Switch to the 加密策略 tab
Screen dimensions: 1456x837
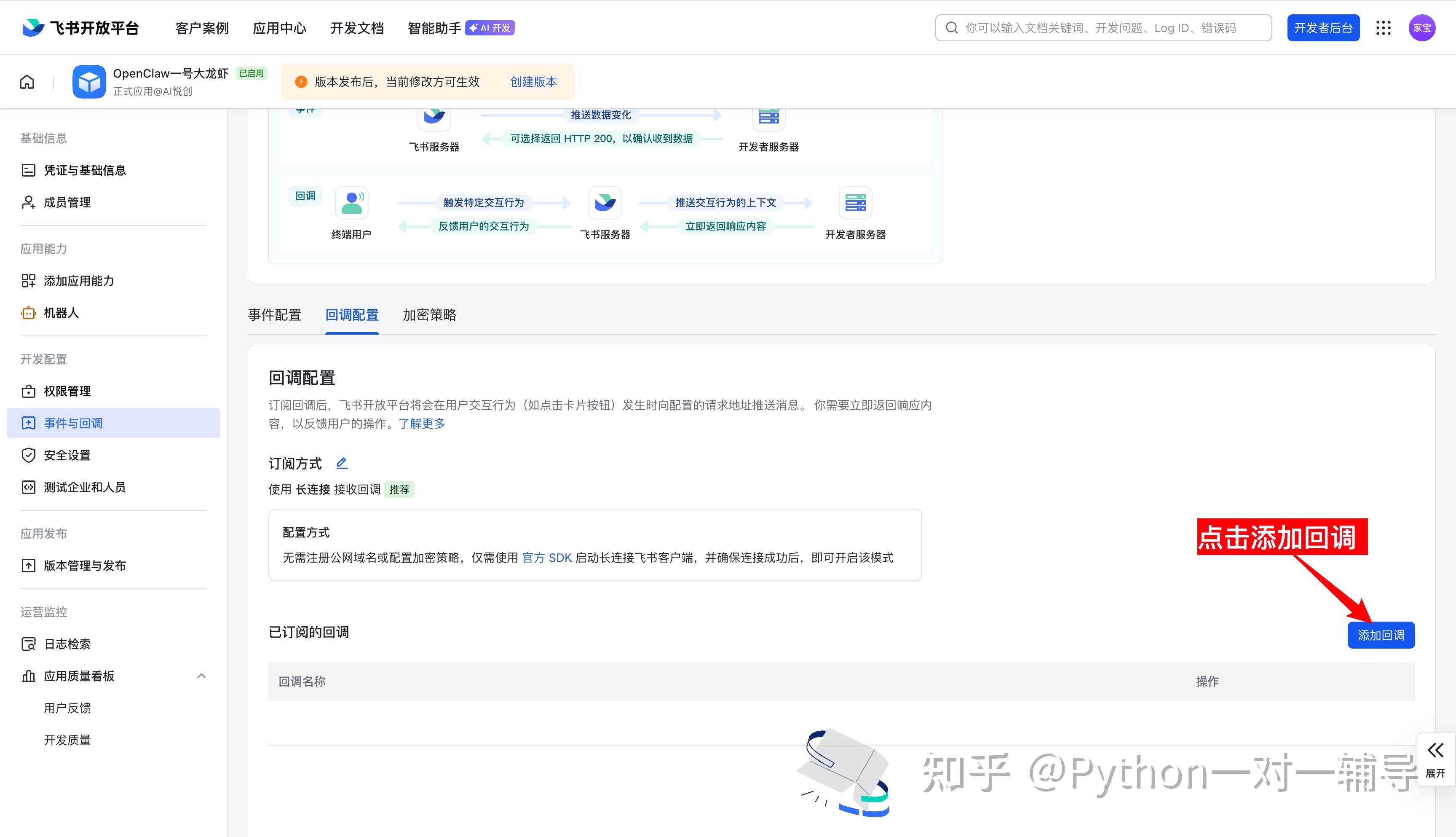pyautogui.click(x=429, y=315)
